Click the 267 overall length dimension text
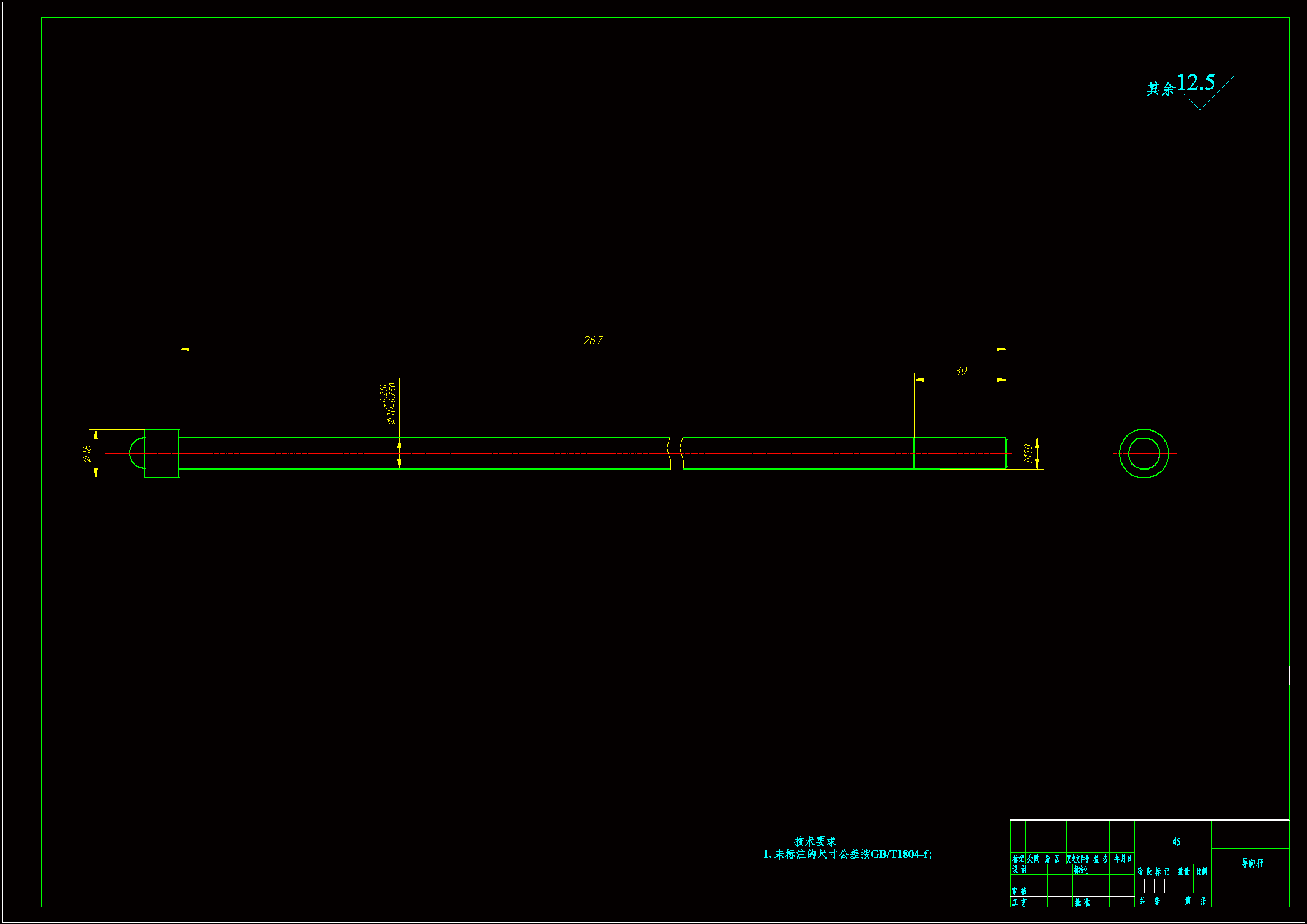 [x=593, y=340]
